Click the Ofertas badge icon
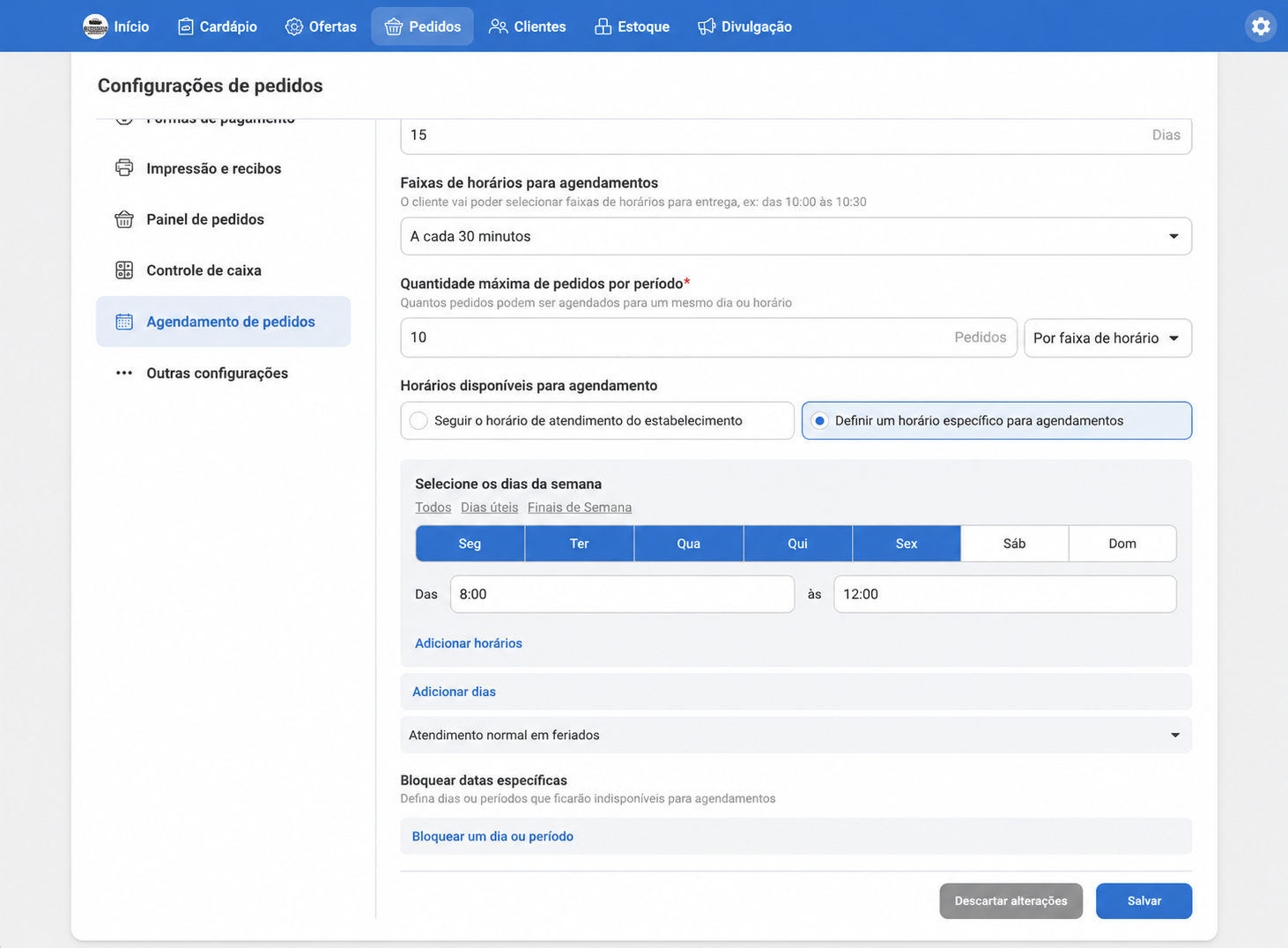The height and width of the screenshot is (948, 1288). (294, 26)
